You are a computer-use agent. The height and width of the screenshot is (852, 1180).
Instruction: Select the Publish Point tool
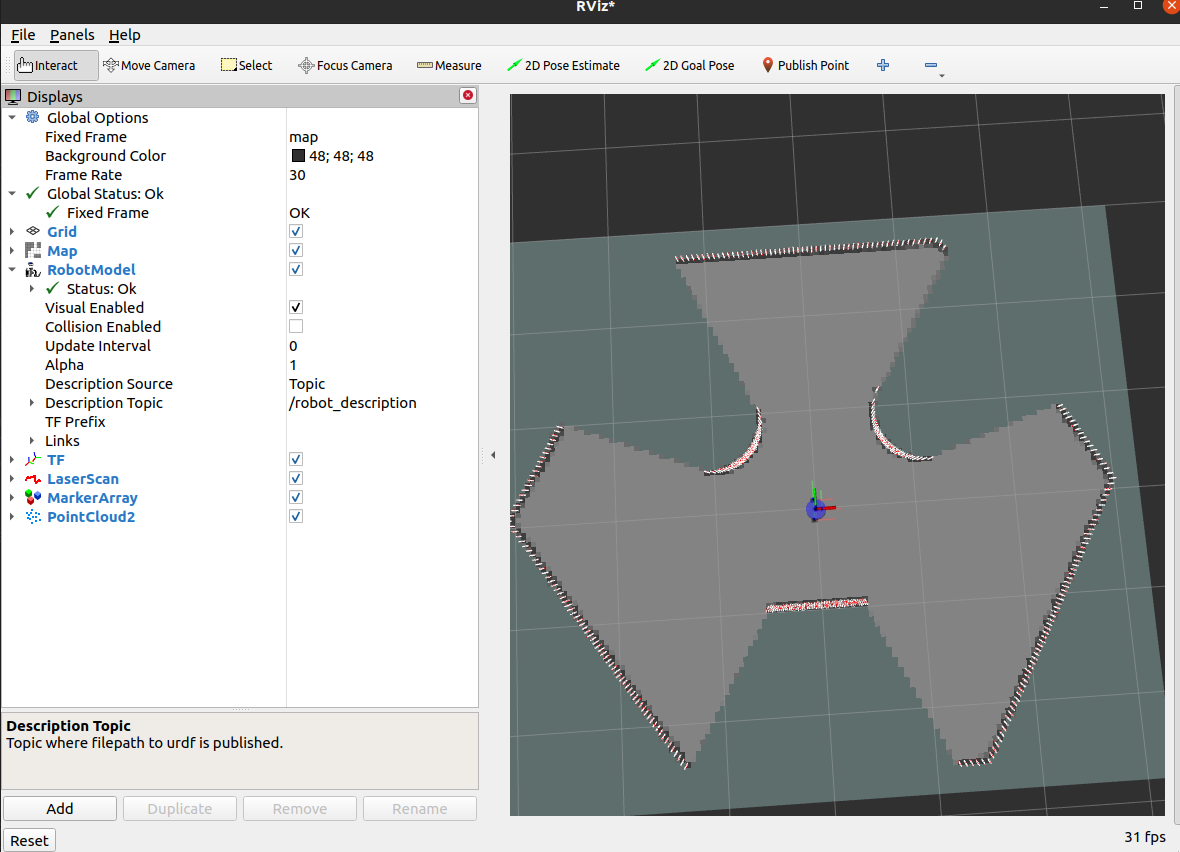tap(805, 65)
